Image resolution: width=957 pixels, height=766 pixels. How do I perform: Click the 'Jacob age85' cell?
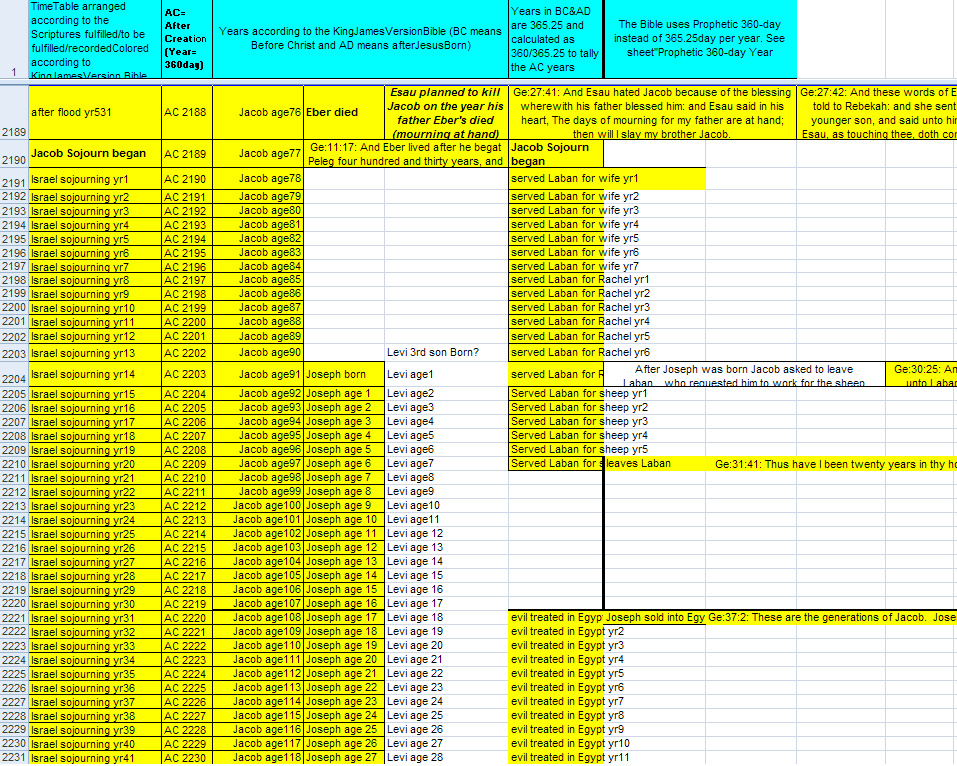pyautogui.click(x=258, y=280)
